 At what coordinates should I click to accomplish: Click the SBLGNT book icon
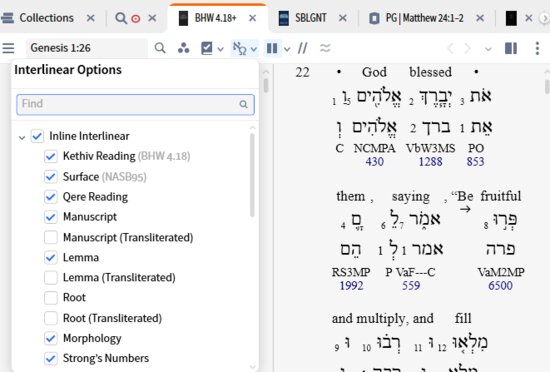(x=283, y=18)
